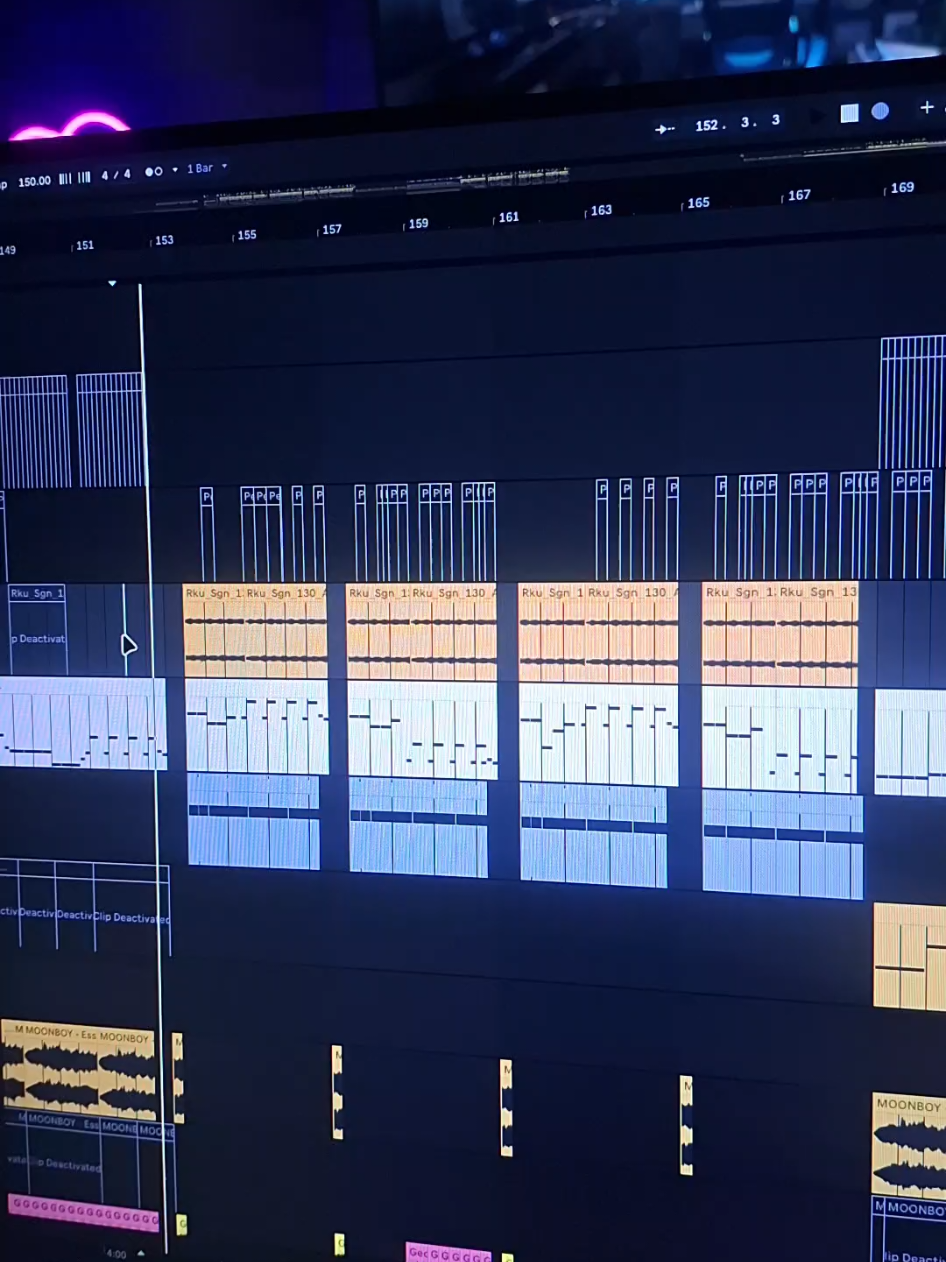Click the 150.00 tempo field
946x1262 pixels.
point(34,181)
